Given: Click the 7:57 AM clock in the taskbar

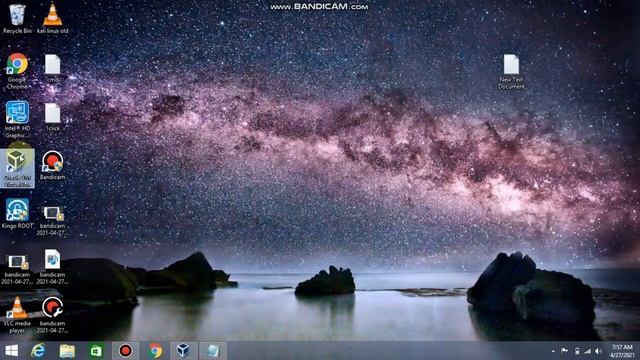Looking at the screenshot, I should tap(622, 351).
